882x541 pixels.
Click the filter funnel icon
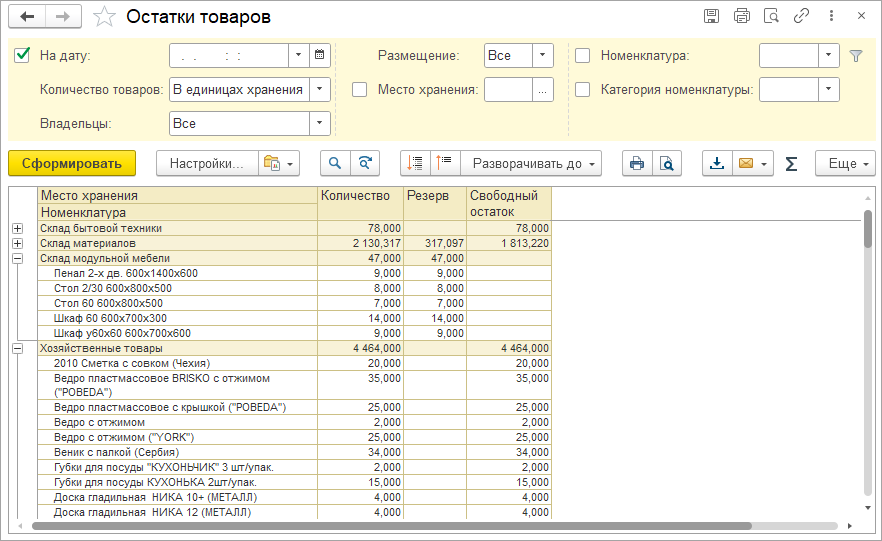855,56
